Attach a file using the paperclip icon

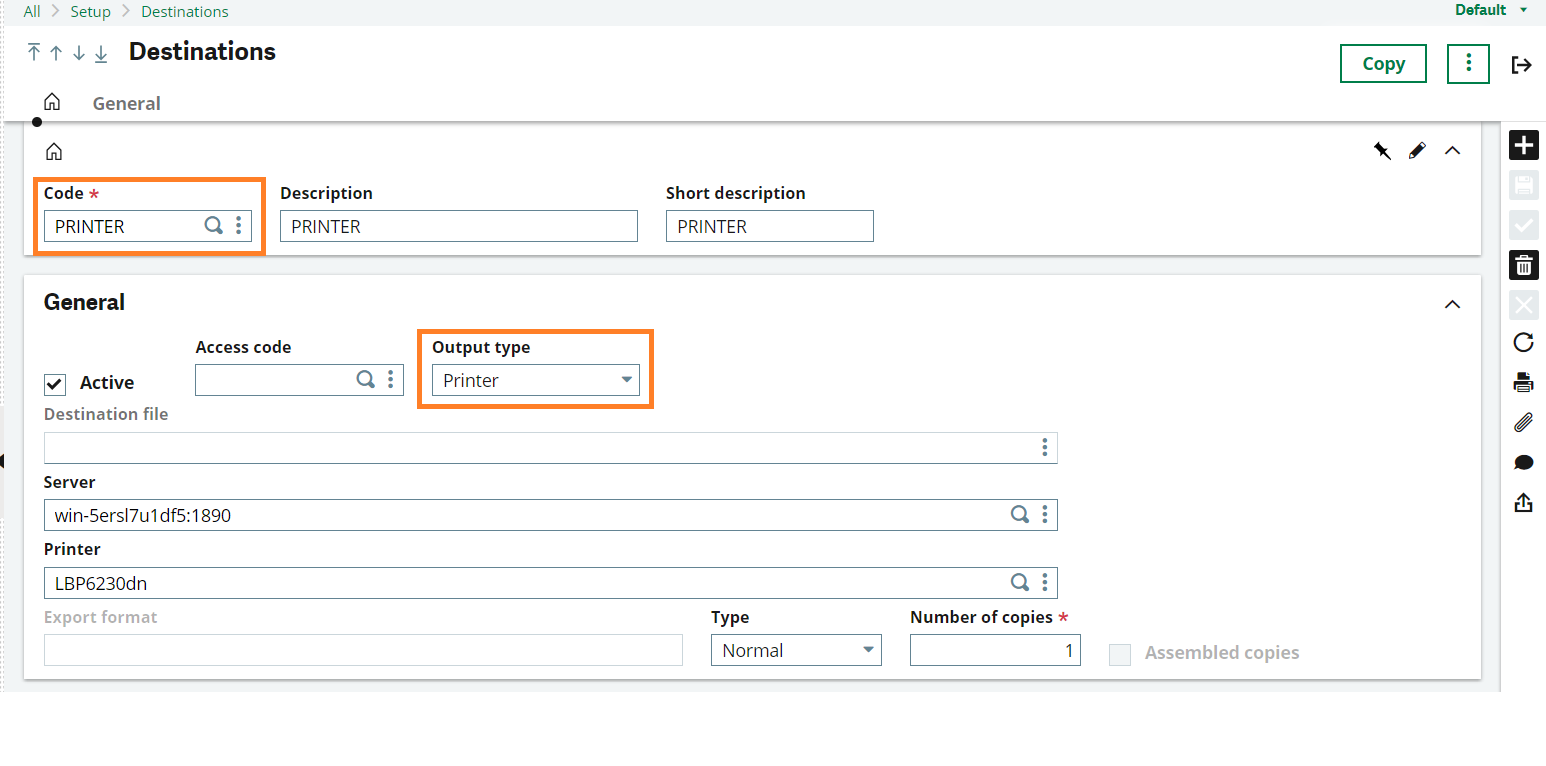point(1523,422)
